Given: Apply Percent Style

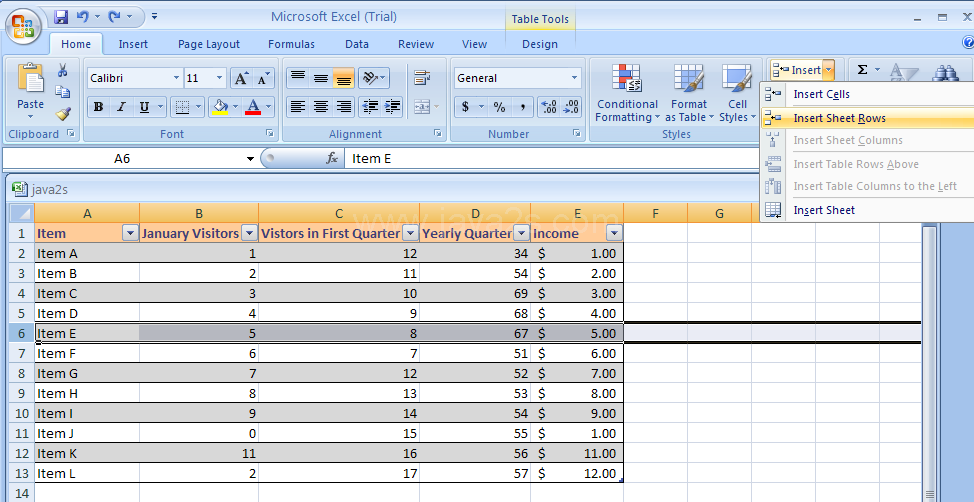Looking at the screenshot, I should (499, 107).
